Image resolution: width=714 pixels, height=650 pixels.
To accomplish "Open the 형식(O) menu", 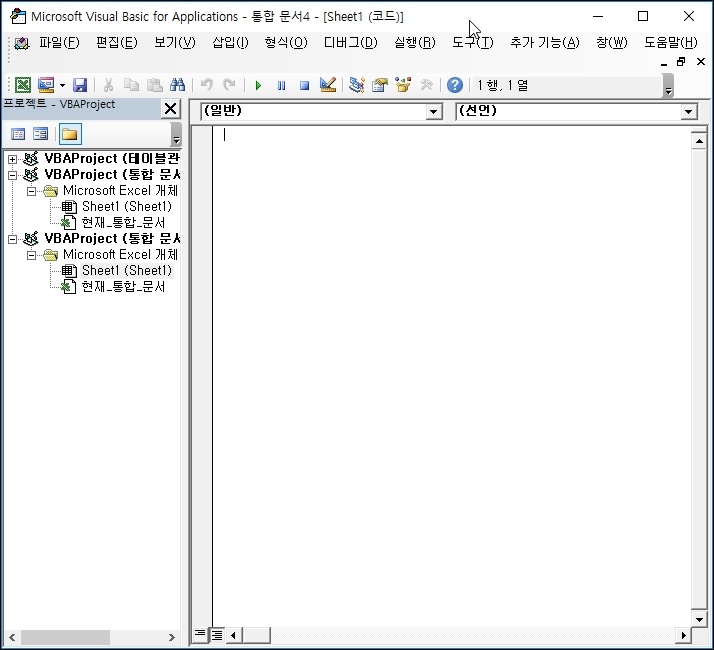I will [286, 42].
